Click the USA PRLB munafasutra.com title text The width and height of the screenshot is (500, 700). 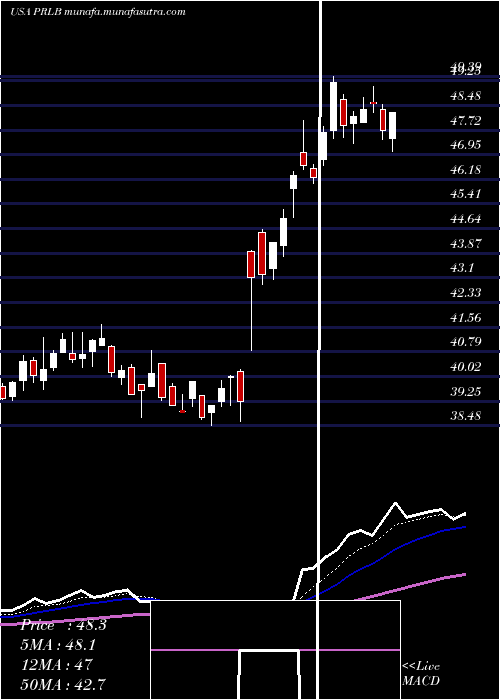pyautogui.click(x=98, y=12)
